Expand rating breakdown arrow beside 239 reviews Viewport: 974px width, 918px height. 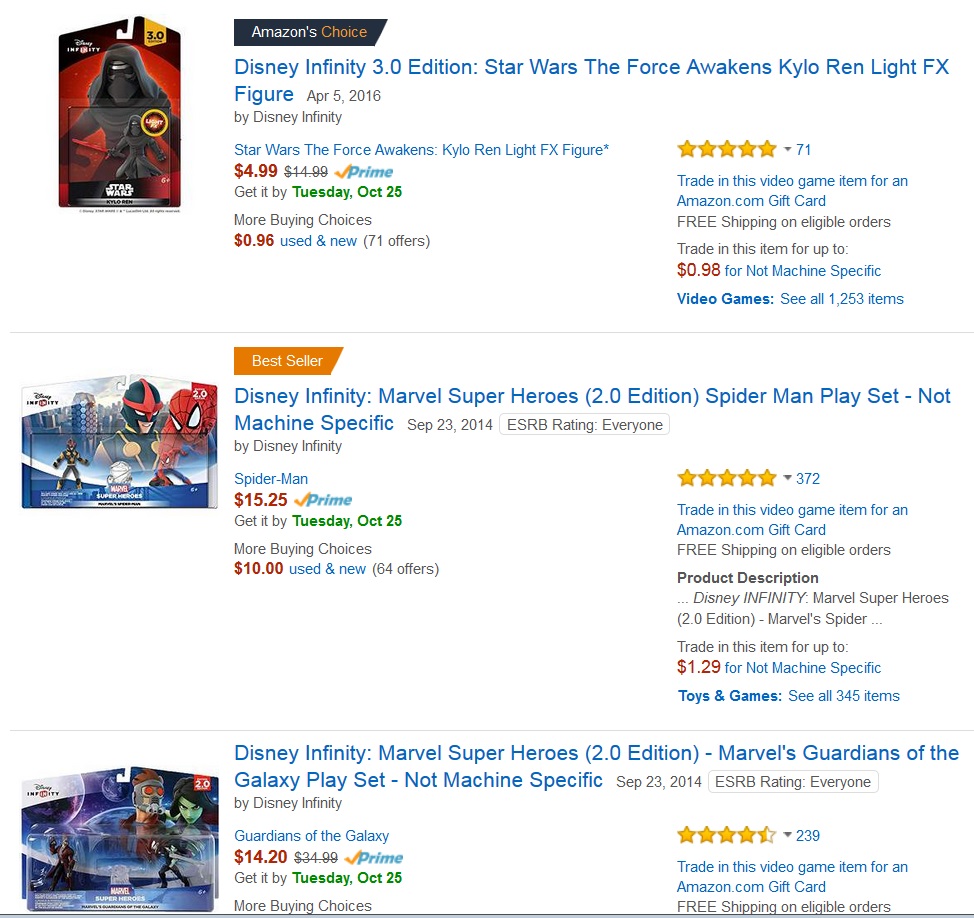tap(787, 836)
